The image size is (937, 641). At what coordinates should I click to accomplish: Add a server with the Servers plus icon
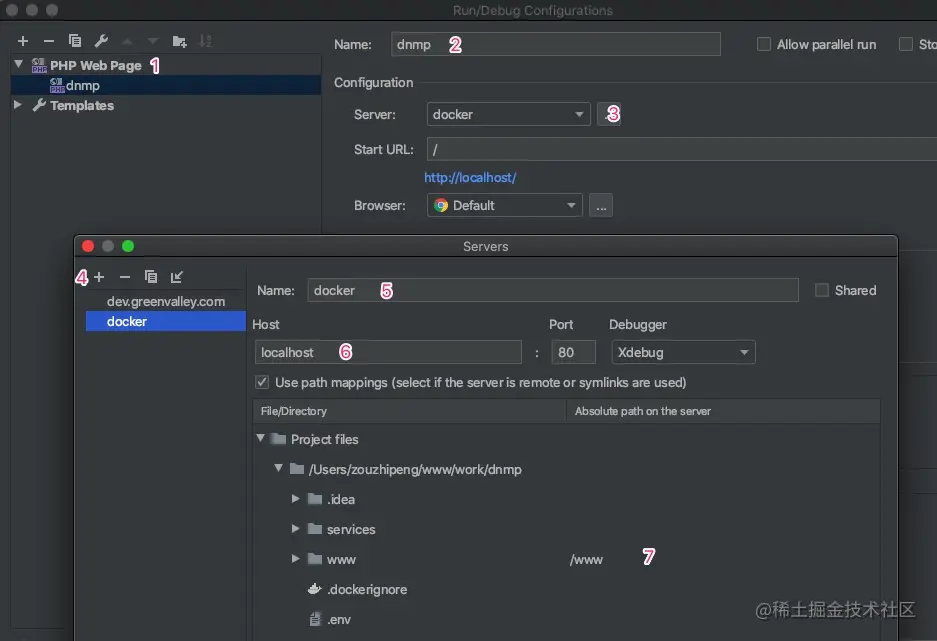(x=99, y=277)
